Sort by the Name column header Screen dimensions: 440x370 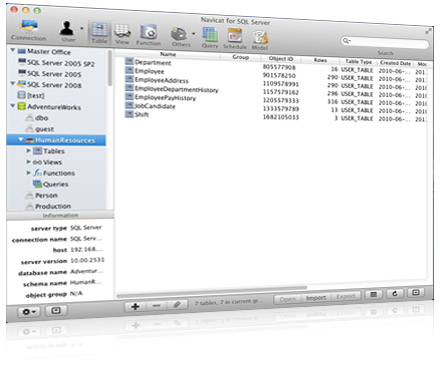tap(168, 54)
